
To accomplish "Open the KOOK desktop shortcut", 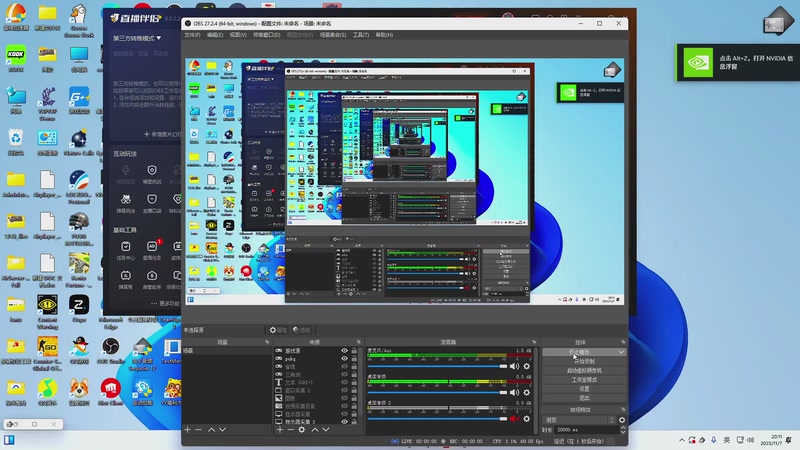I will click(x=16, y=59).
